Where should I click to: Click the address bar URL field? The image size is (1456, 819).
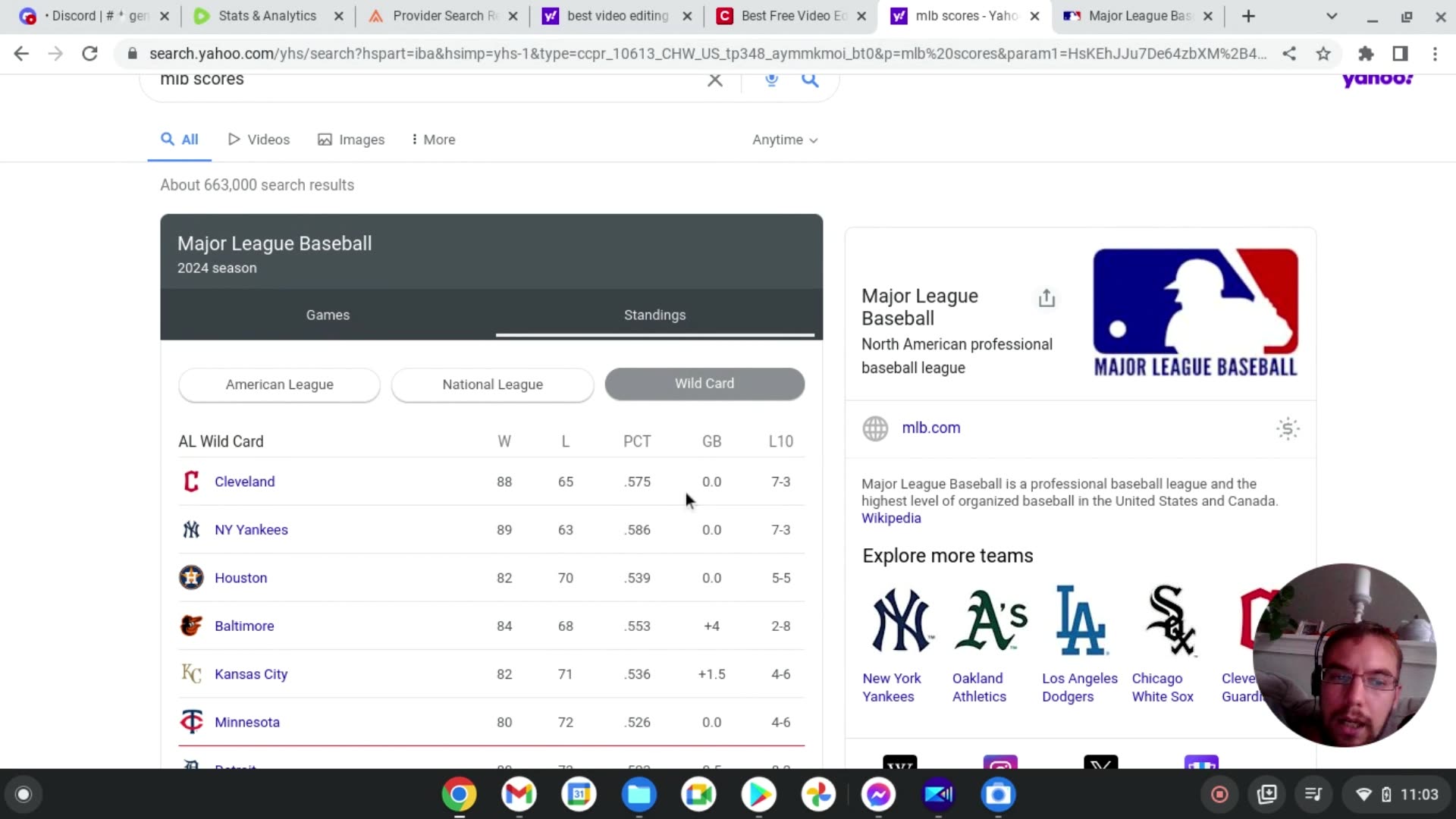(x=707, y=54)
